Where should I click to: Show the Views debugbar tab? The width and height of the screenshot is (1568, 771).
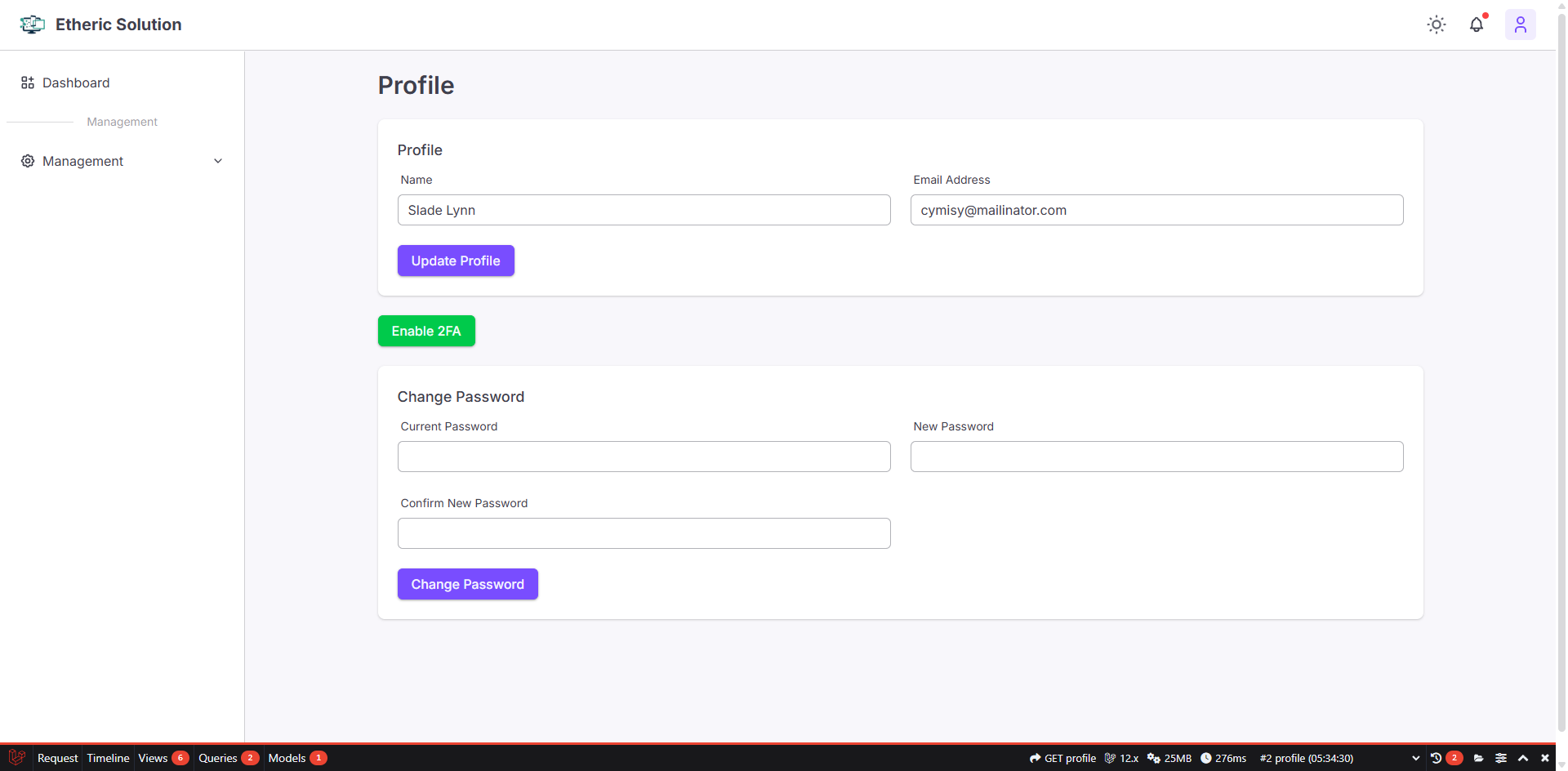153,758
